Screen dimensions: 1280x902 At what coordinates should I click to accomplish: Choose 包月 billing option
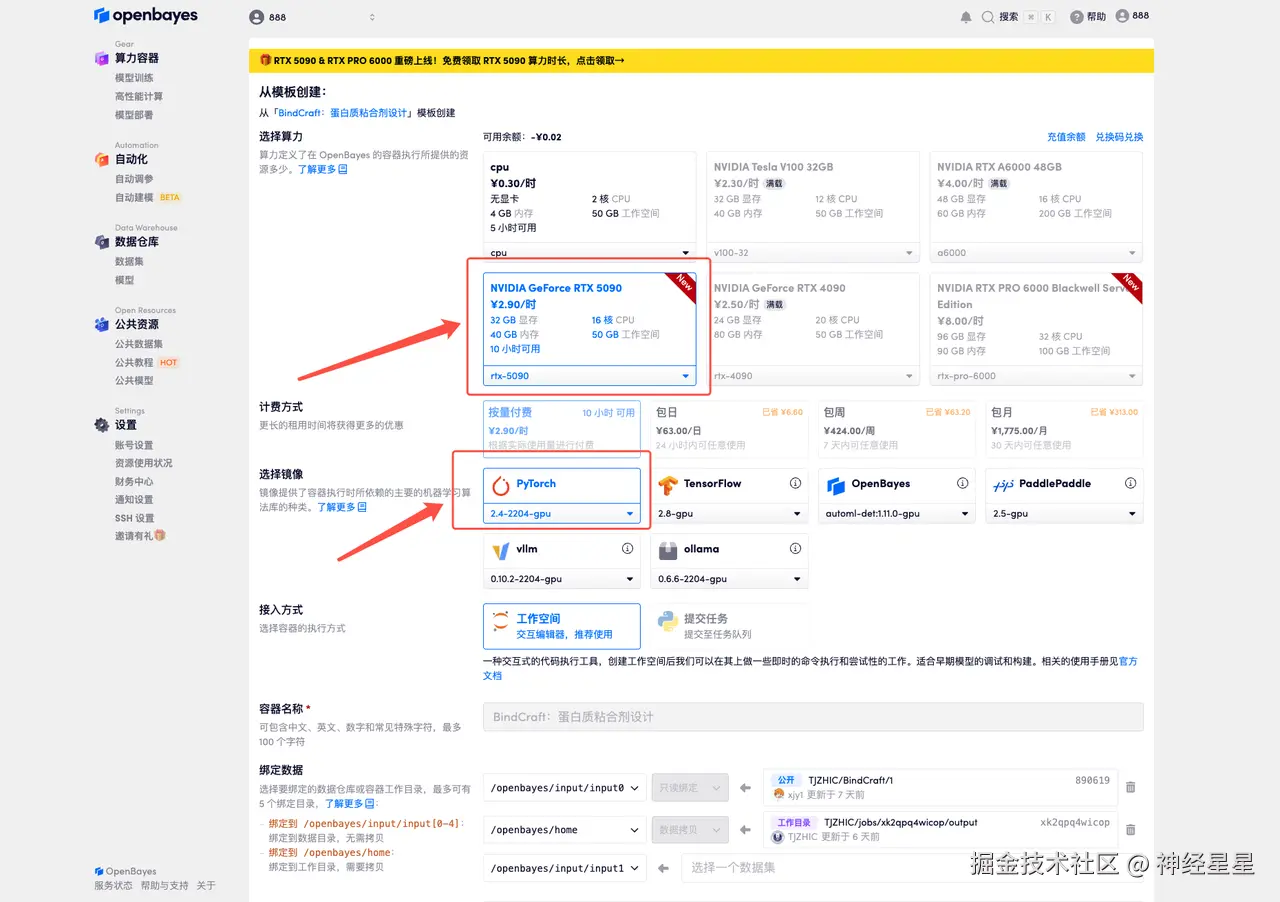coord(1064,427)
